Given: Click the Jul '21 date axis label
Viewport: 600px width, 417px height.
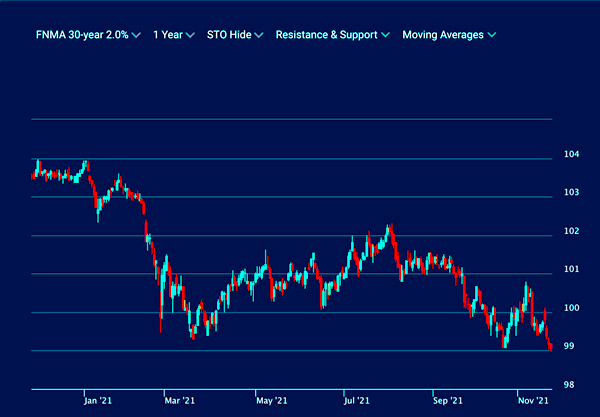Looking at the screenshot, I should pyautogui.click(x=358, y=401).
